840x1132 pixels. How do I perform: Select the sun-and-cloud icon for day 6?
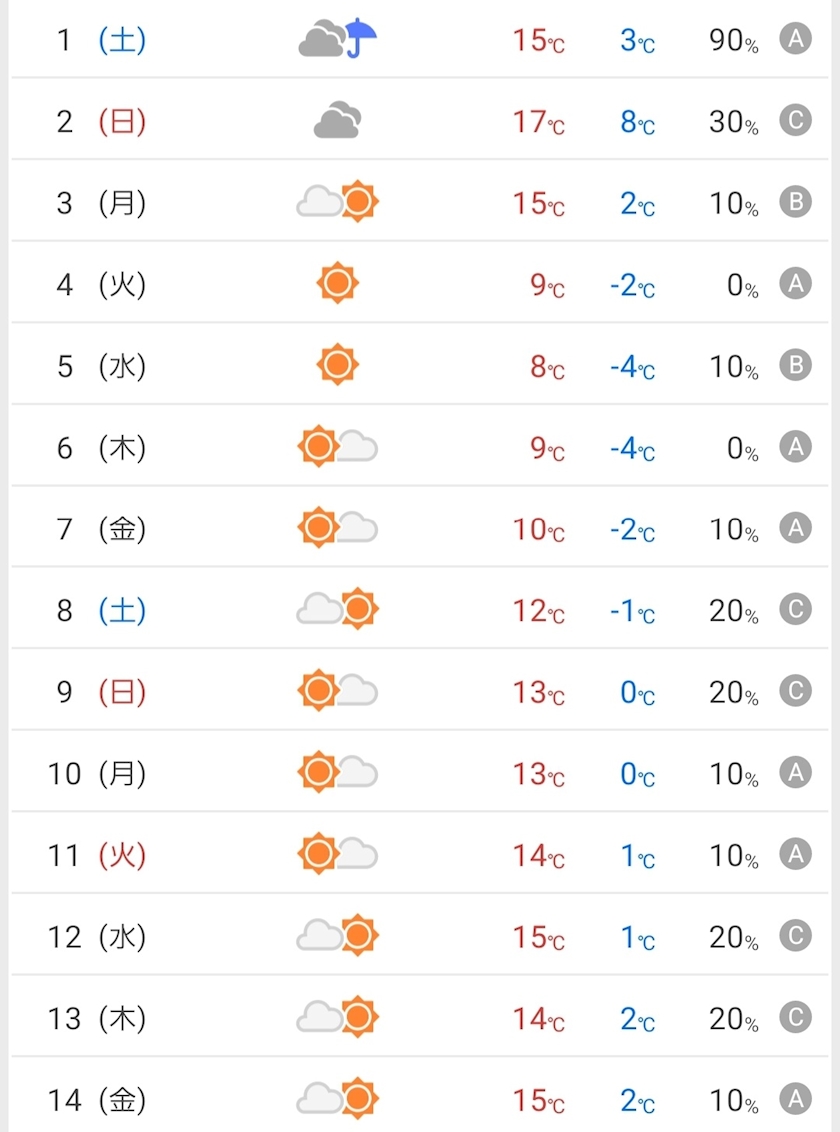338,447
